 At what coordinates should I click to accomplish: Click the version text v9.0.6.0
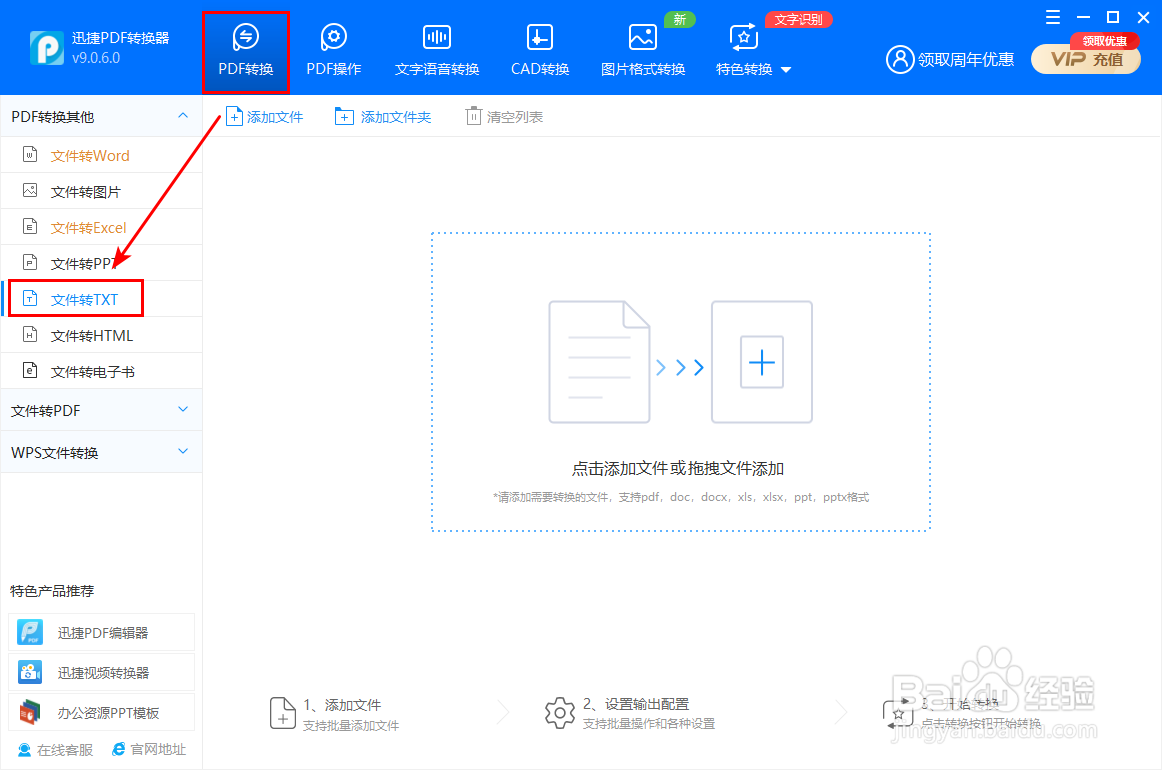coord(96,58)
